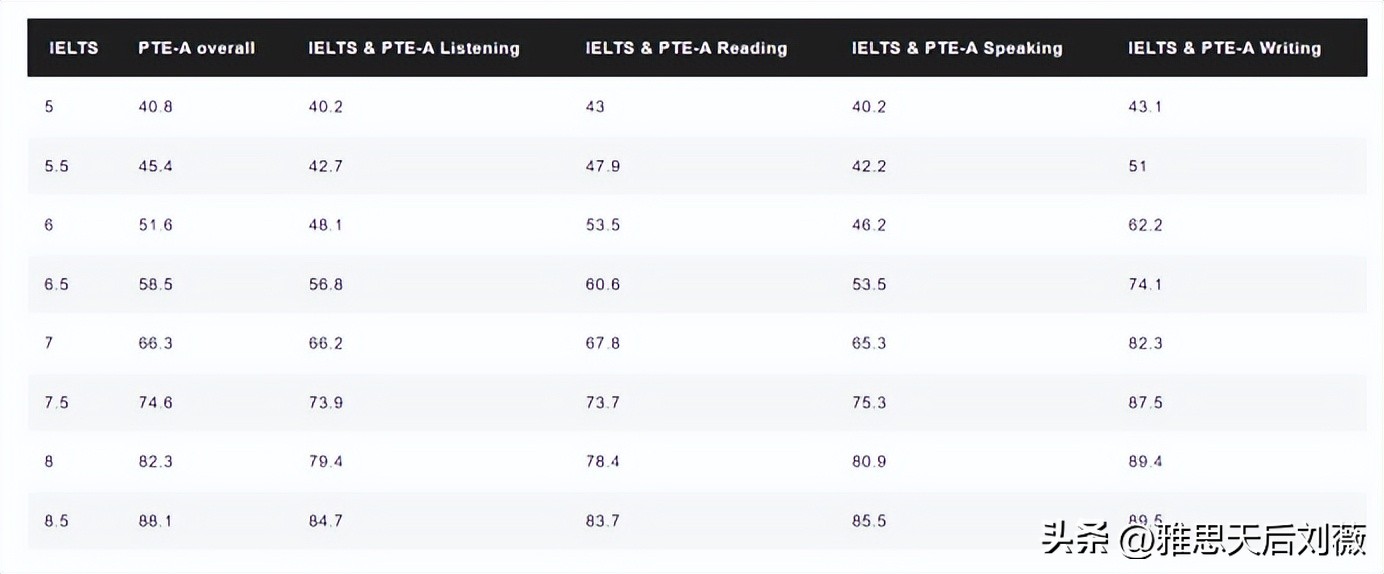Click the IELTS 5.5 row label

57,166
